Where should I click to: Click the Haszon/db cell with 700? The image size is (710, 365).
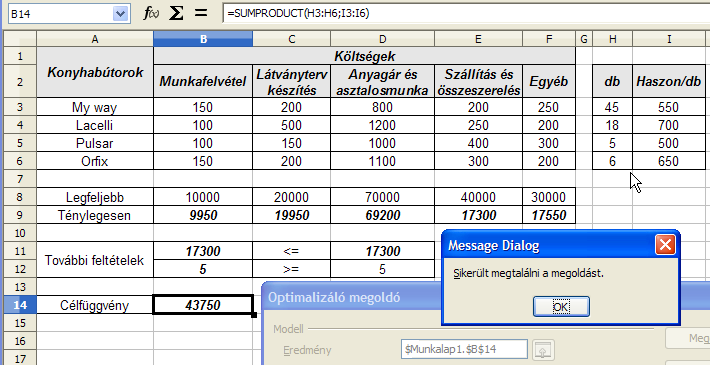pos(669,125)
